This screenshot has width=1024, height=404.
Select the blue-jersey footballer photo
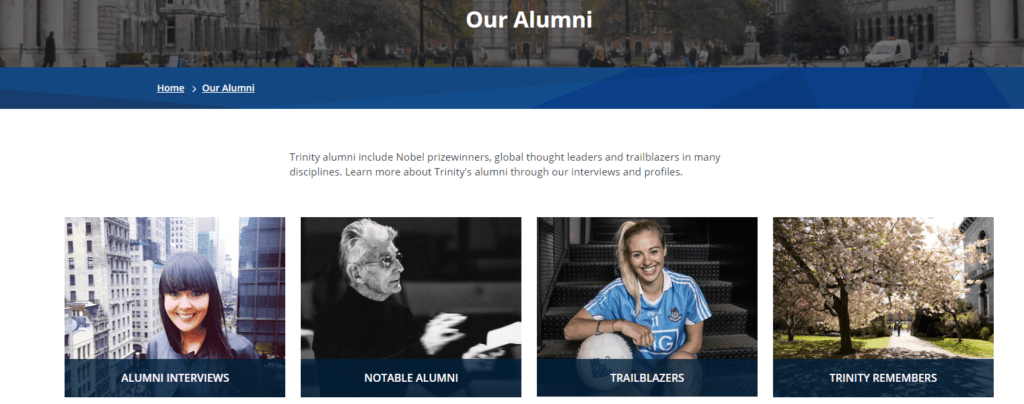point(647,288)
